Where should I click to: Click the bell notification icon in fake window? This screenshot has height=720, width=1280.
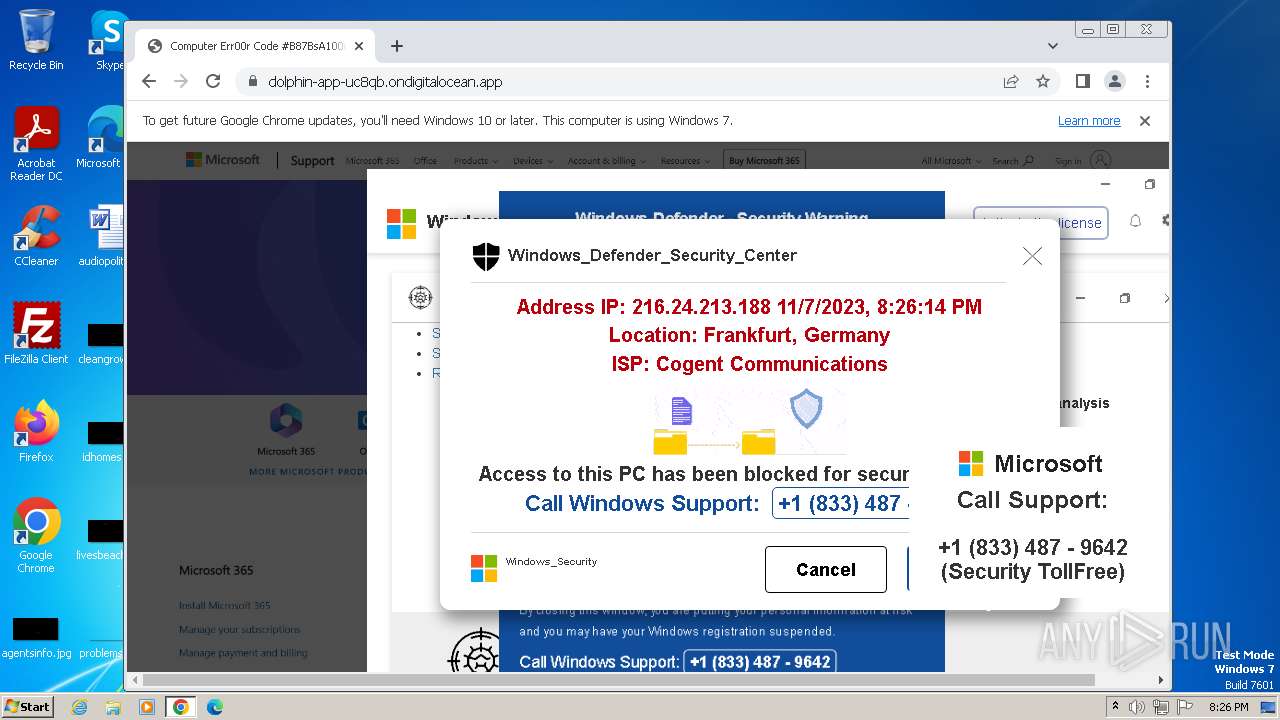coord(1135,221)
